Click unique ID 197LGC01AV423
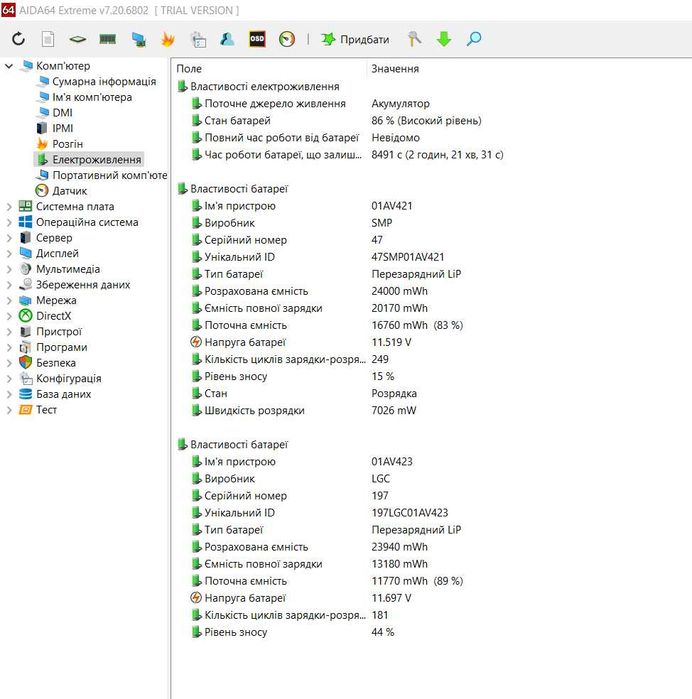Image resolution: width=692 pixels, height=699 pixels. tap(410, 513)
